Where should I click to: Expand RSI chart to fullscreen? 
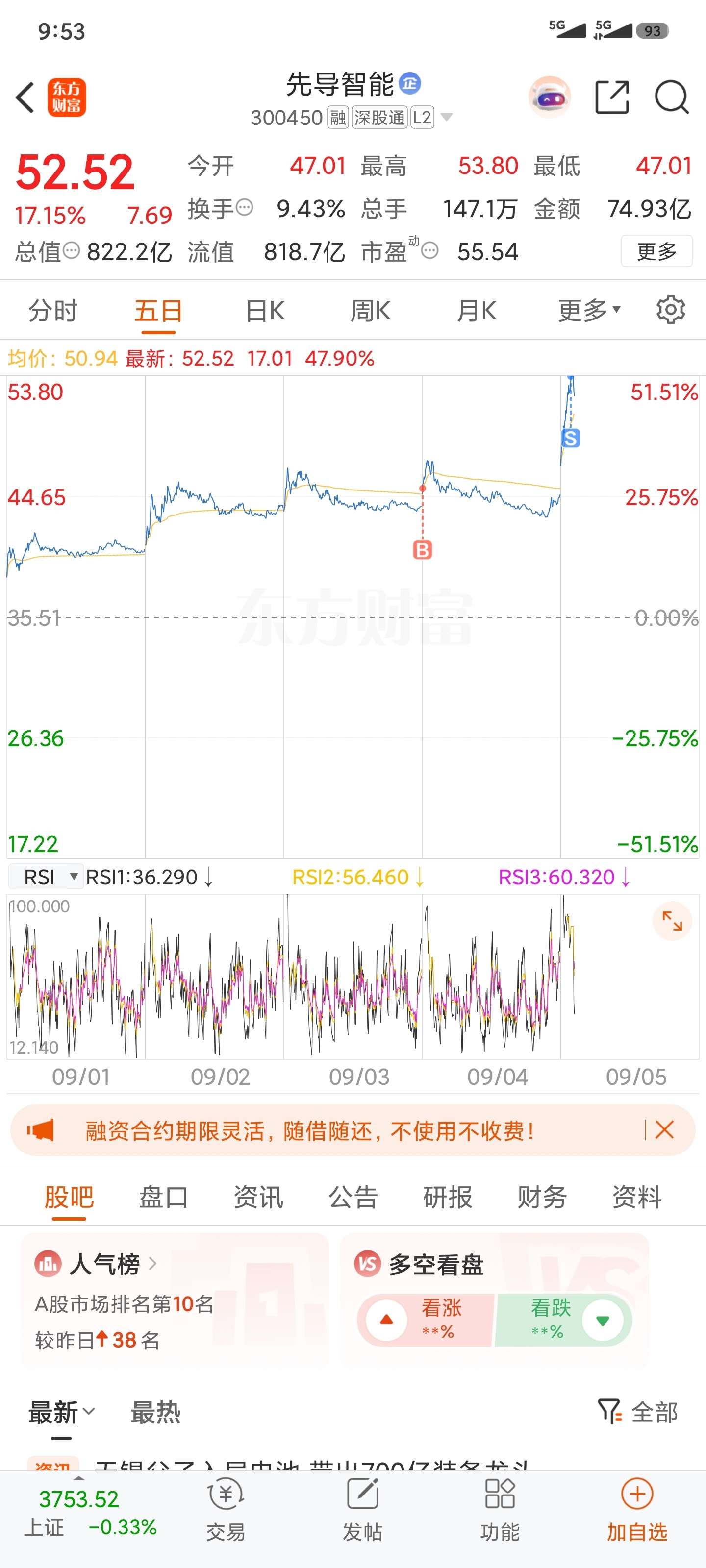(672, 920)
